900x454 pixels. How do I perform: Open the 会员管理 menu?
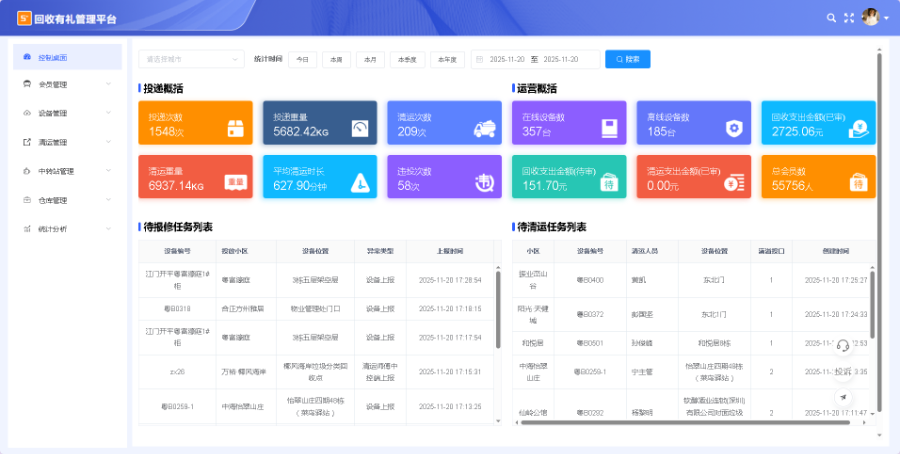(x=67, y=84)
